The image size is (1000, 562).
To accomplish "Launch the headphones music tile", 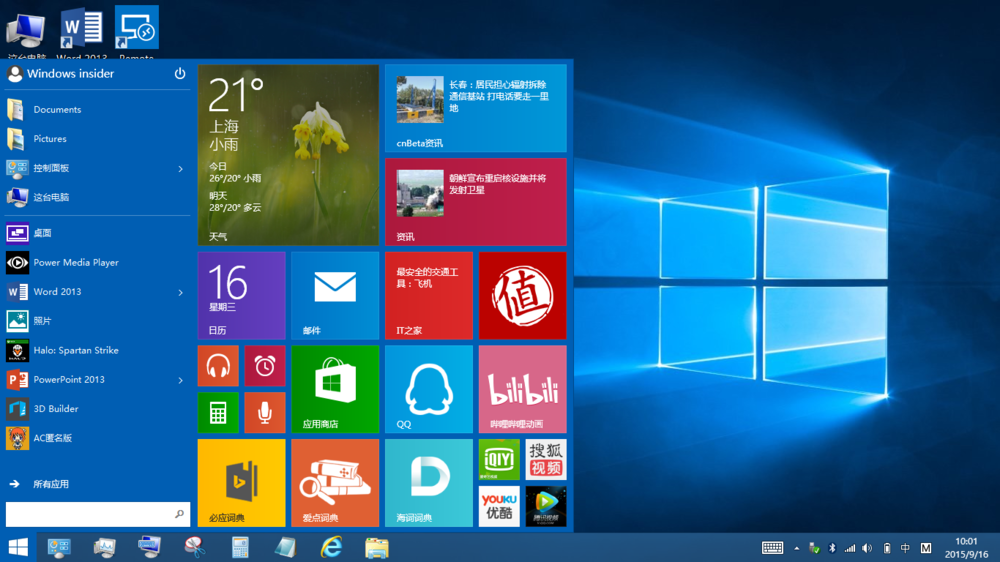I will click(x=218, y=366).
